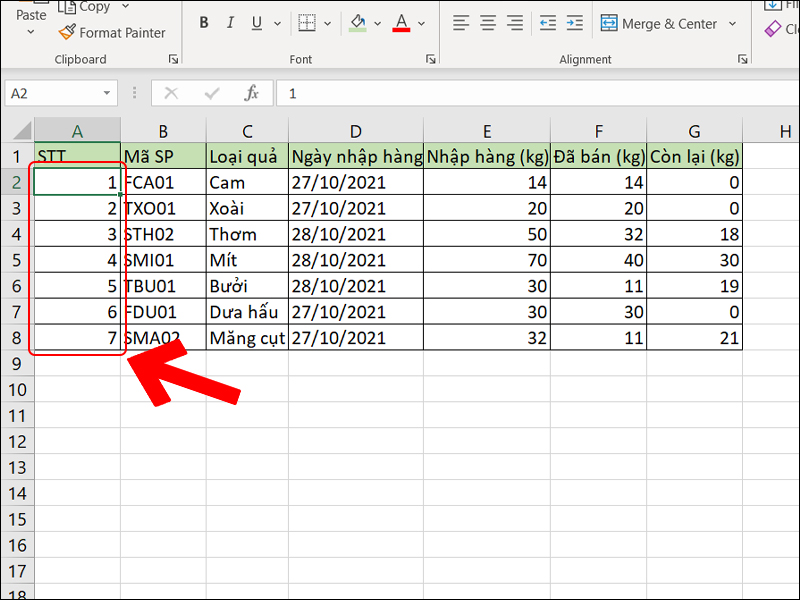Toggle Bold formatting
This screenshot has height=600, width=800.
coord(204,23)
